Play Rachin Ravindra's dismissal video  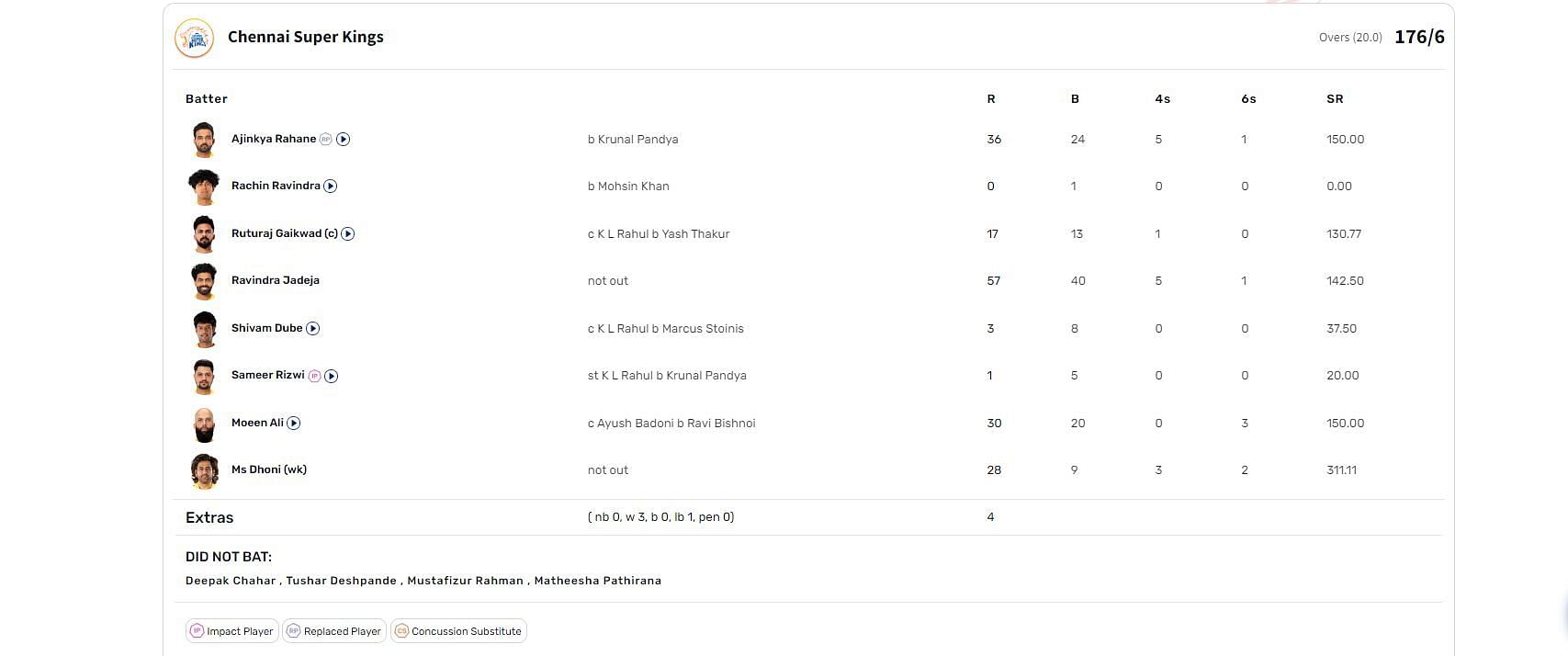tap(331, 187)
